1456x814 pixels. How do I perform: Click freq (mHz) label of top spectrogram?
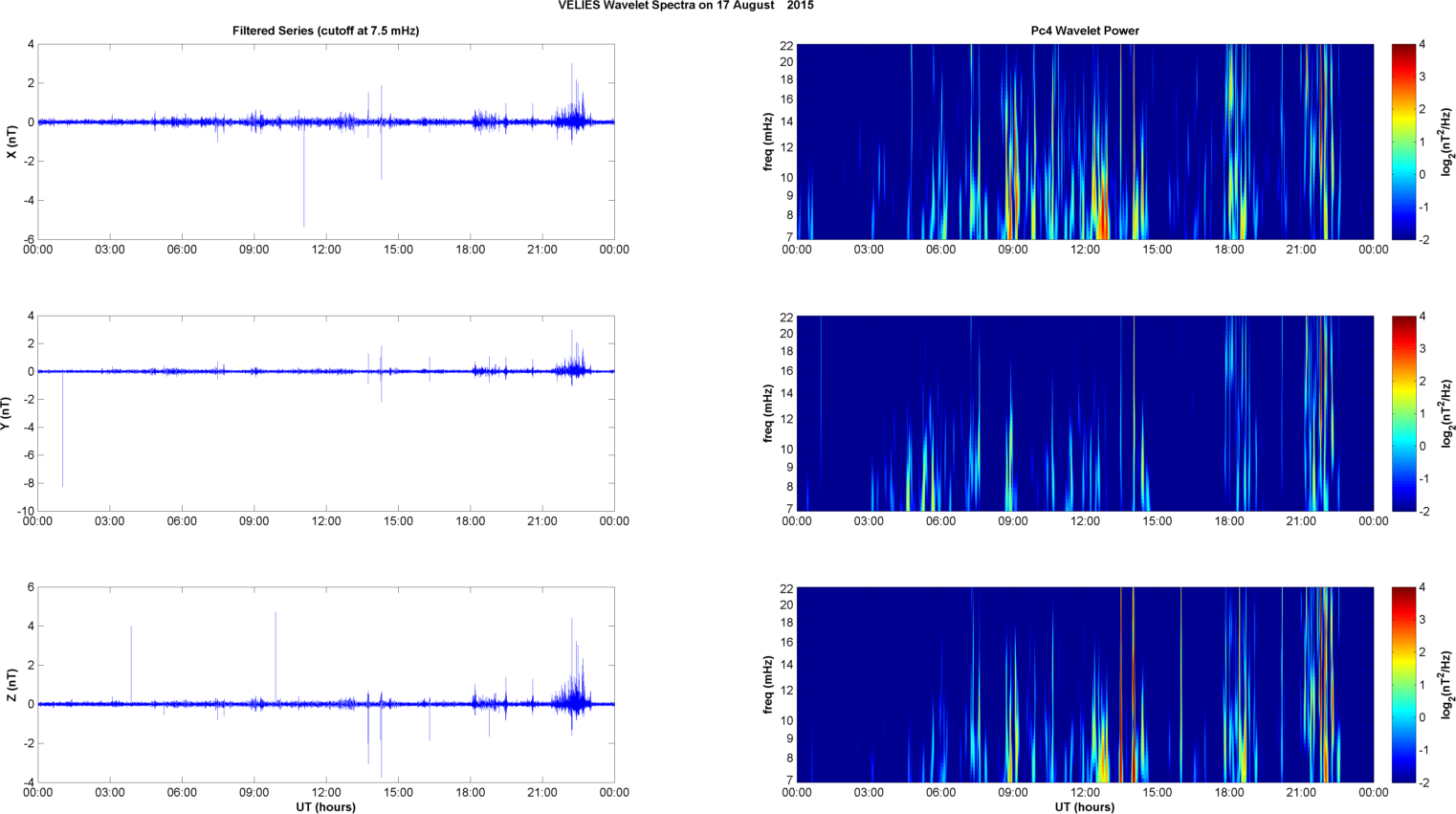[768, 142]
